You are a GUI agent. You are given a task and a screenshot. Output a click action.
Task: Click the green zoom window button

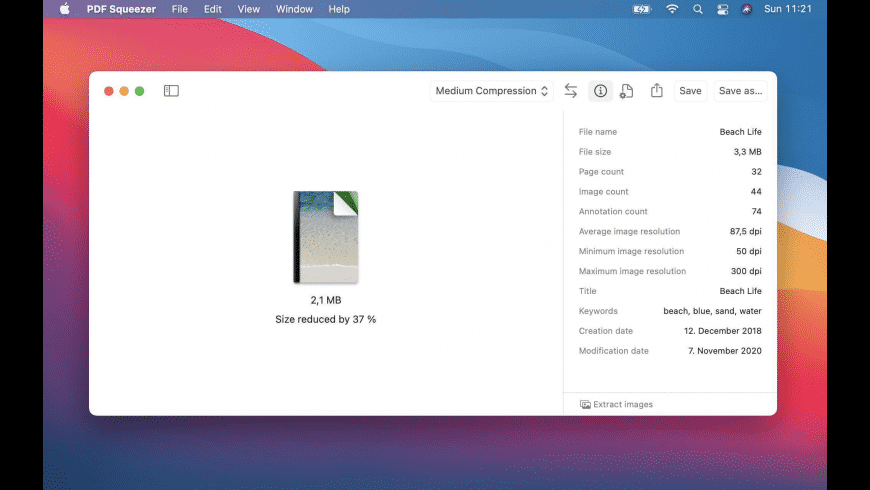point(140,91)
